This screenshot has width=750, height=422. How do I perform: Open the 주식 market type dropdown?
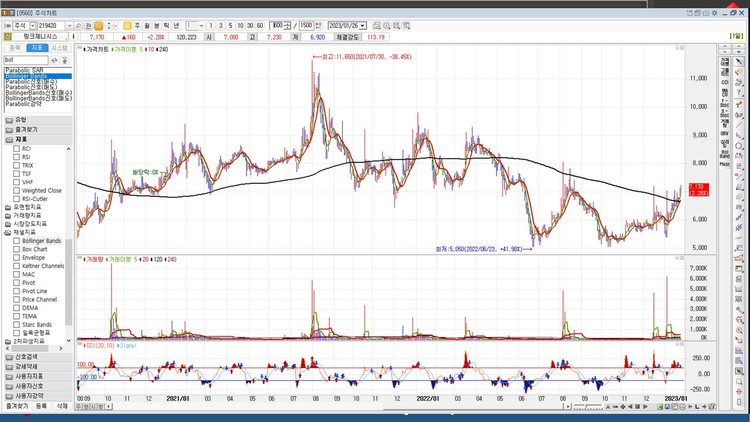pos(33,25)
